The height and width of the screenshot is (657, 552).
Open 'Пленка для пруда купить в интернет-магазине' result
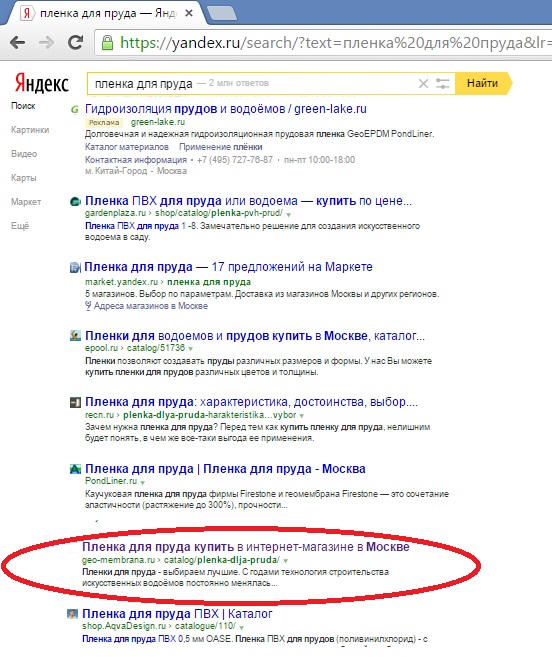[246, 547]
